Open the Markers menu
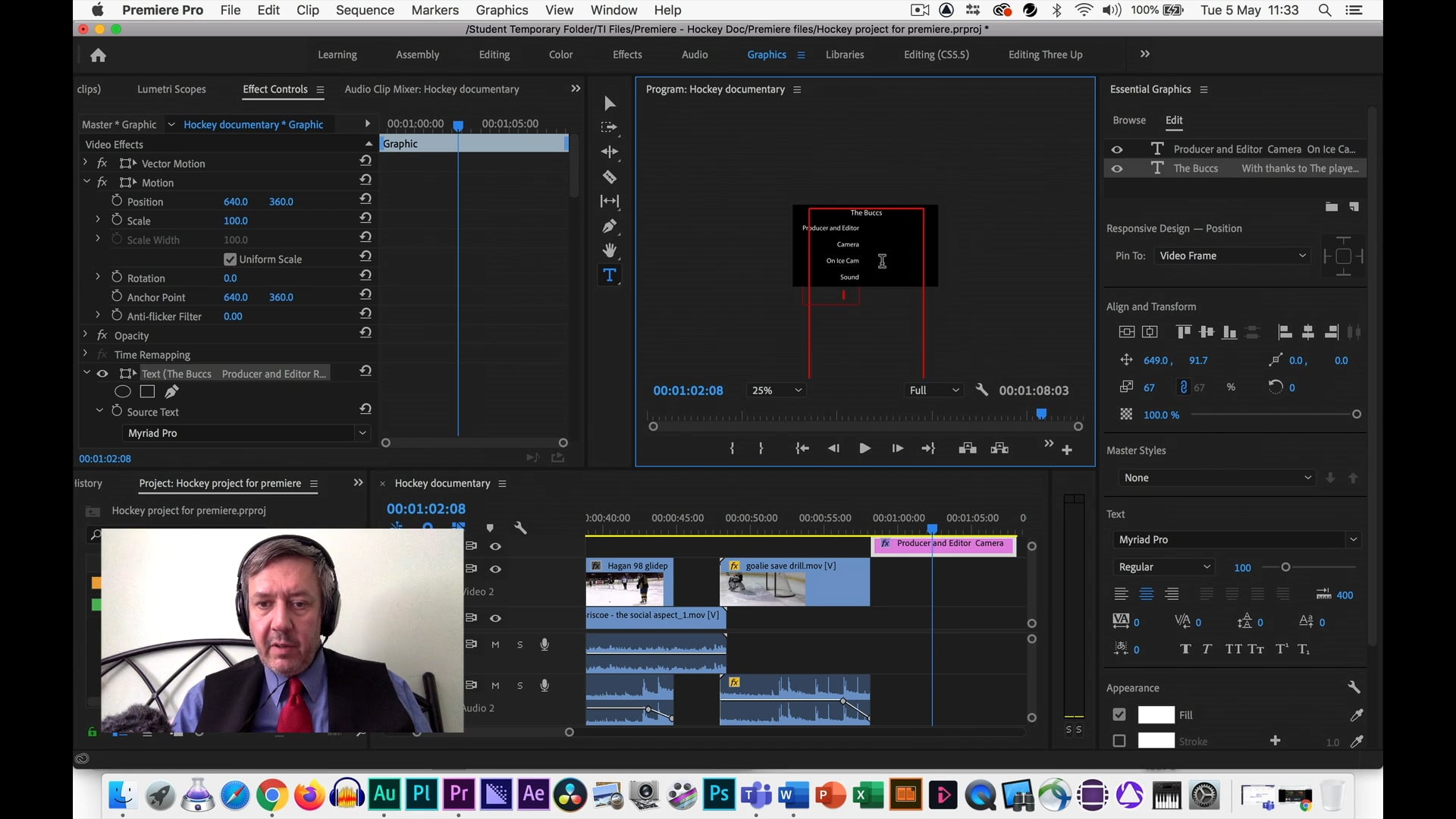Viewport: 1456px width, 819px height. (435, 10)
